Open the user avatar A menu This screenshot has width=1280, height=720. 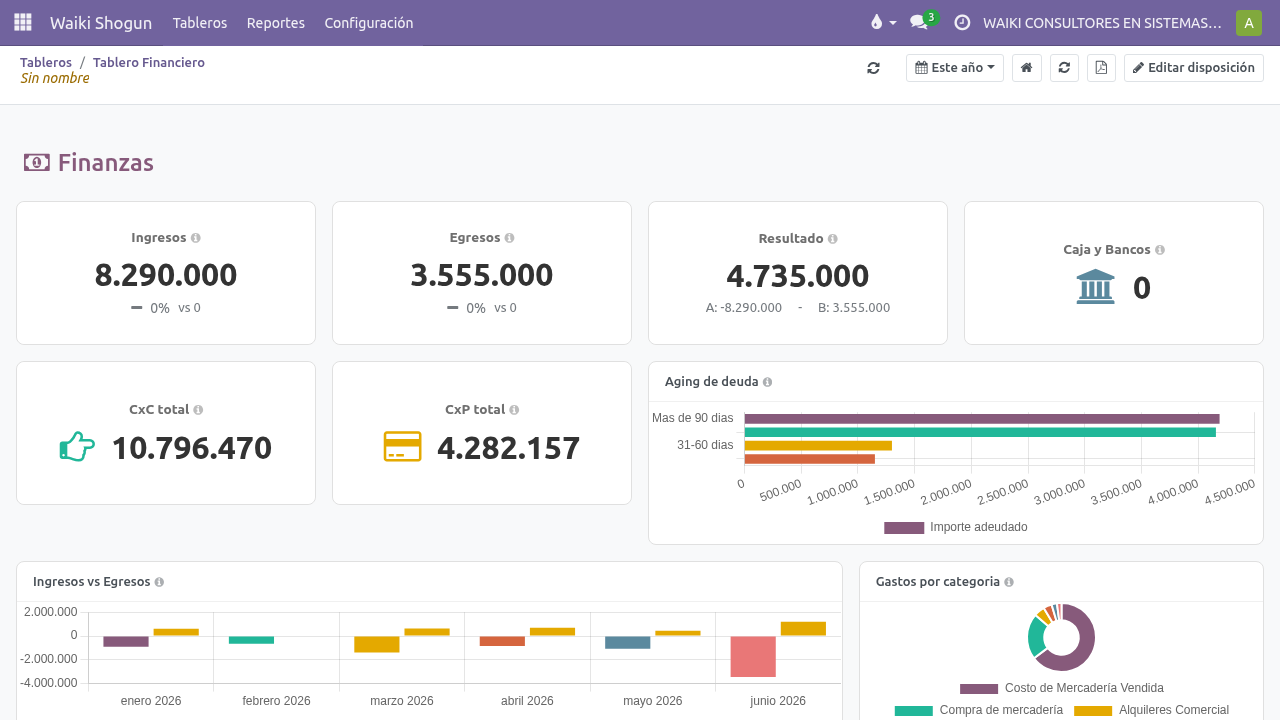[1248, 22]
